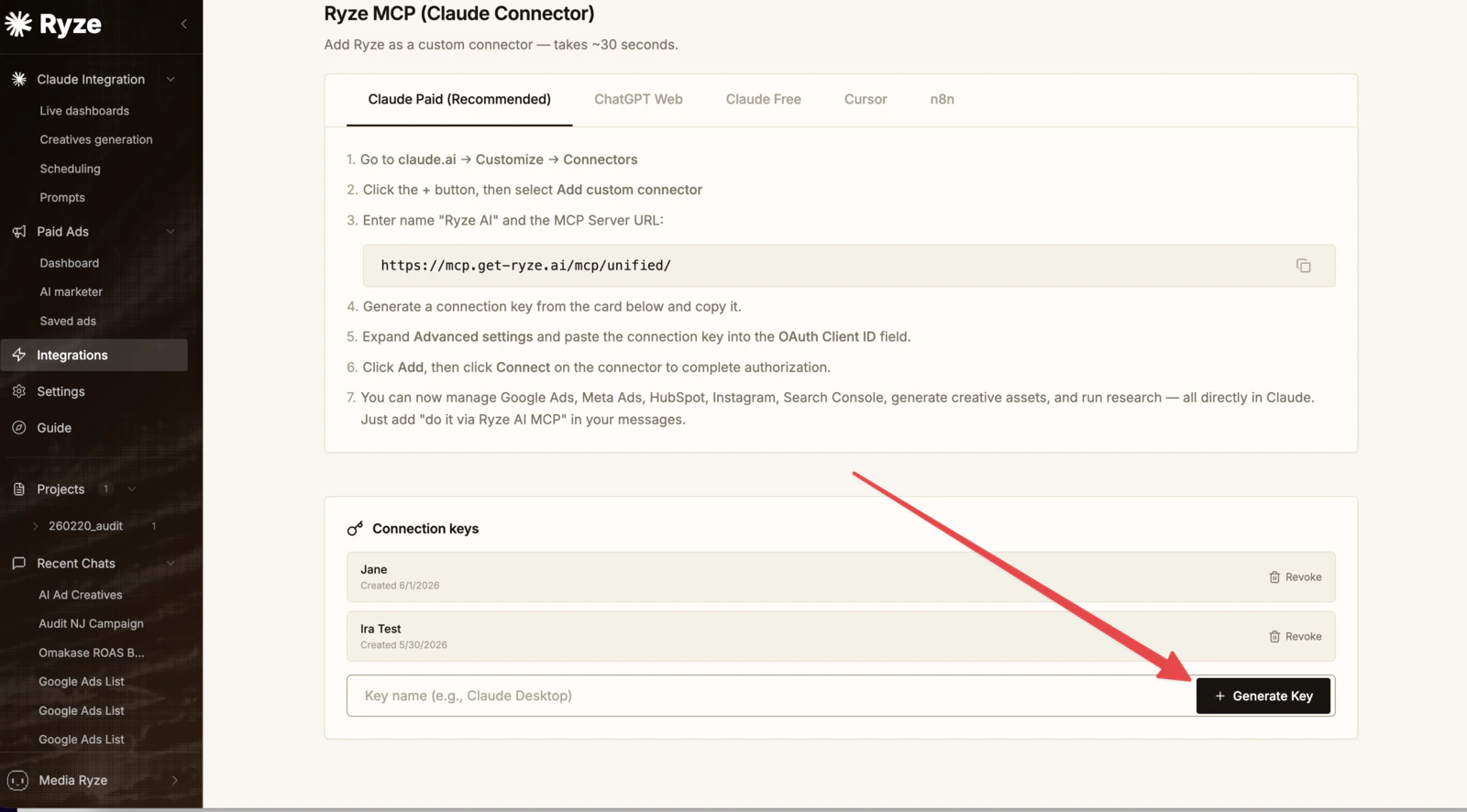The image size is (1467, 812).
Task: Click the Media Ryze avatar icon
Action: click(x=17, y=781)
